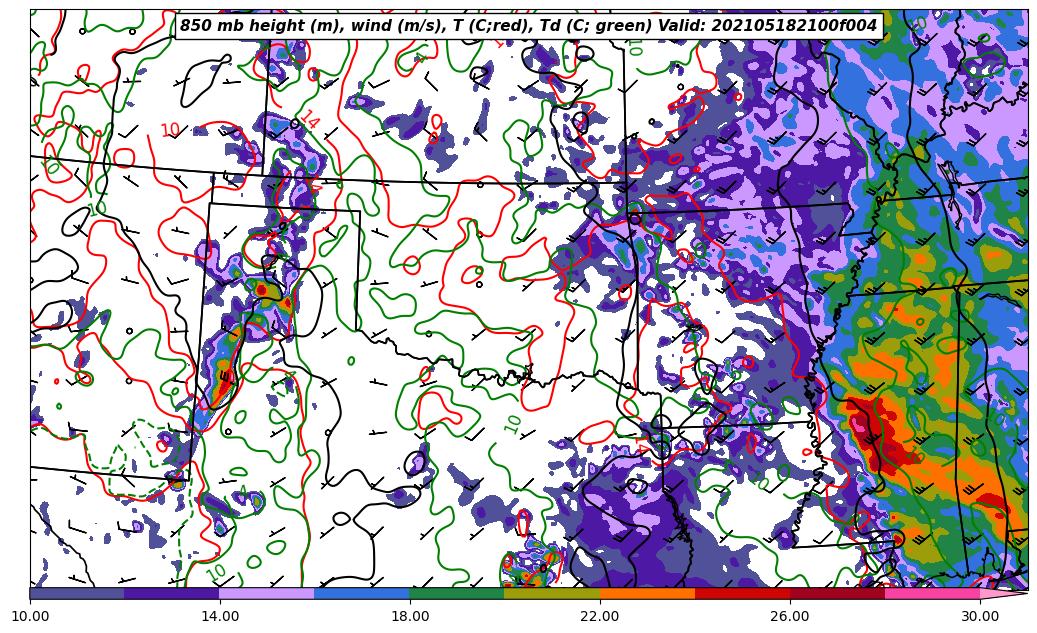The image size is (1037, 633).
Task: Pick the dark slate 10–12 colorbar segment
Action: (77, 593)
